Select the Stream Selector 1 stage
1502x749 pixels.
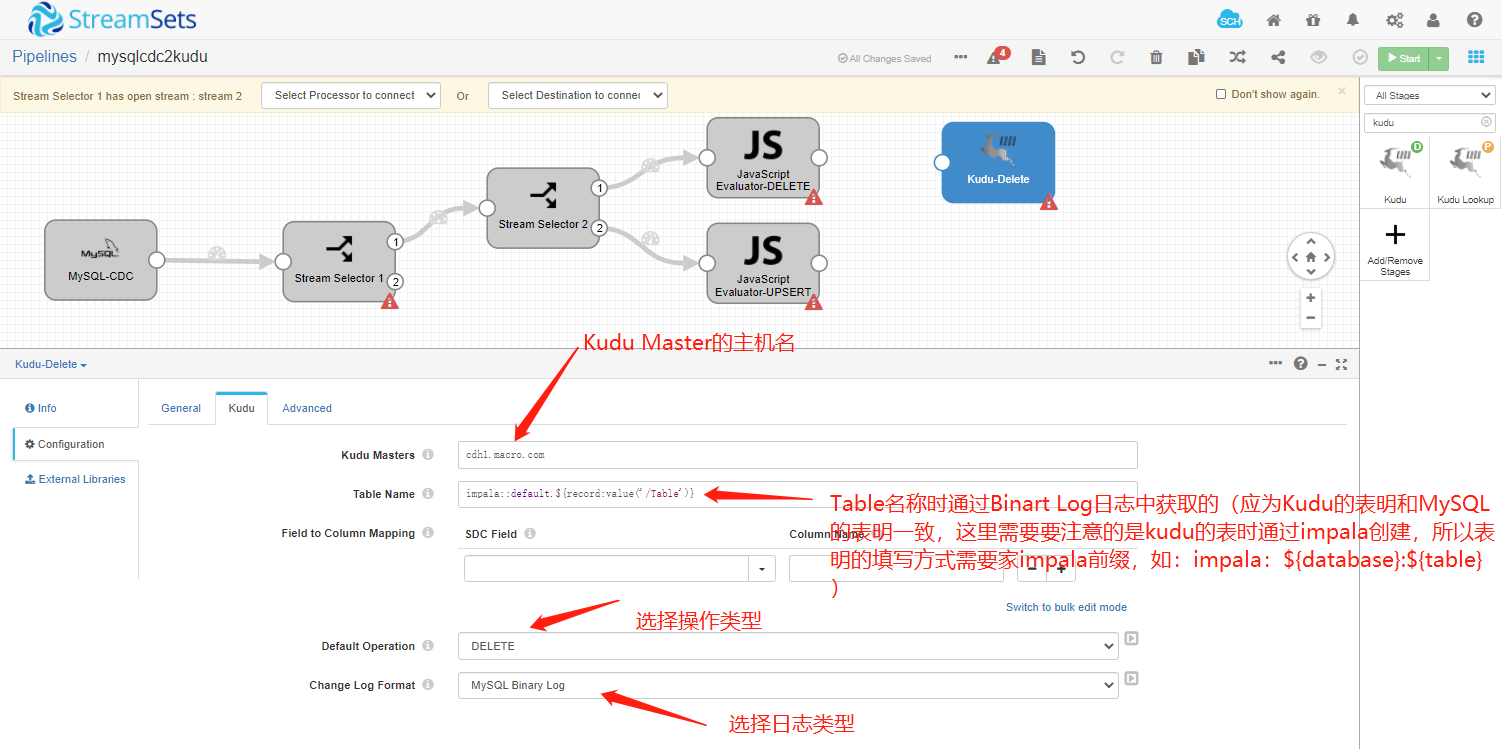coord(339,261)
